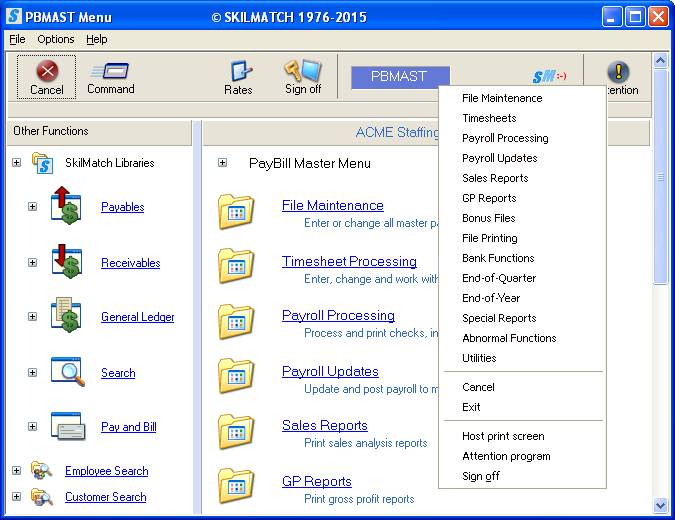The width and height of the screenshot is (675, 520).
Task: Click the Payroll Processing folder icon
Action: click(236, 322)
